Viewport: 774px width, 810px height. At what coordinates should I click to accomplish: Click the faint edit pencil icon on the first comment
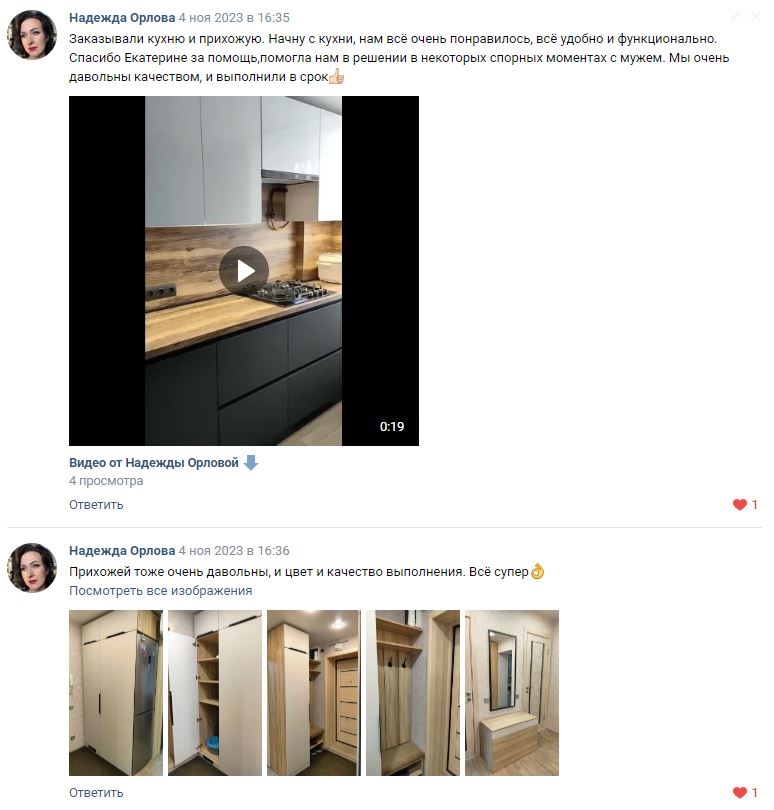click(x=736, y=17)
